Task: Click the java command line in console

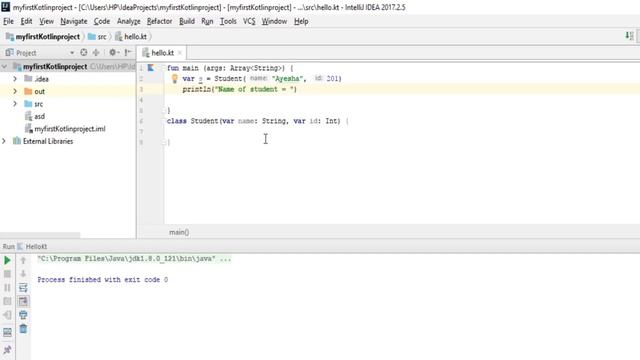Action: click(134, 259)
